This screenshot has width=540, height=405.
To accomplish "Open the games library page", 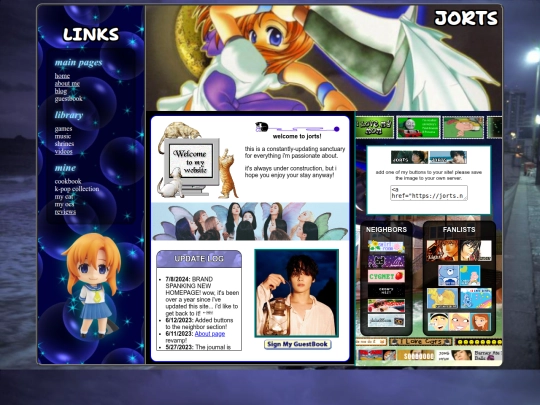I will [x=63, y=128].
